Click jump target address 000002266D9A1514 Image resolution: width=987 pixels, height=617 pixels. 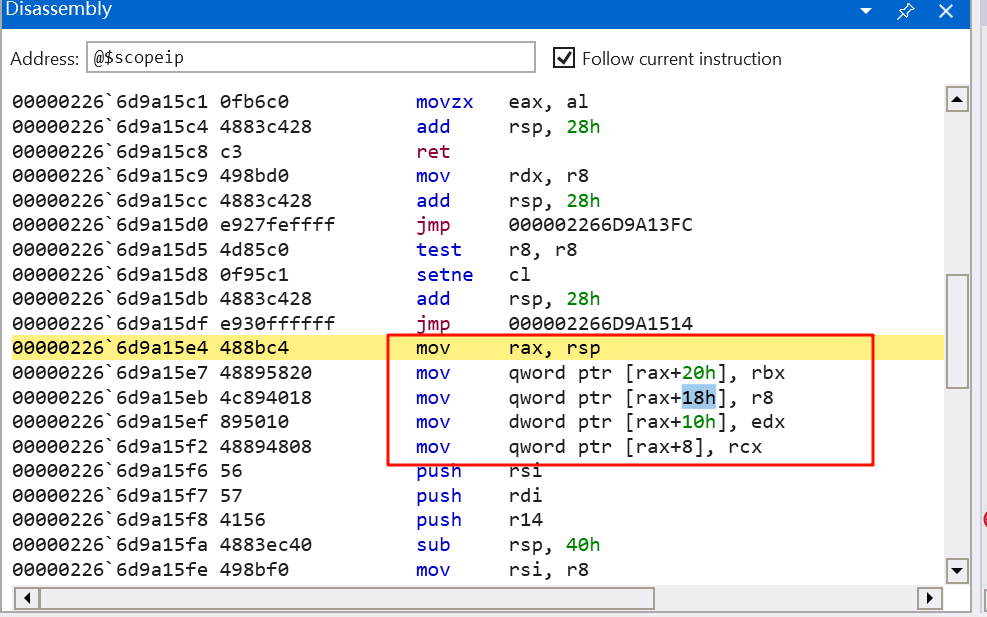[600, 323]
